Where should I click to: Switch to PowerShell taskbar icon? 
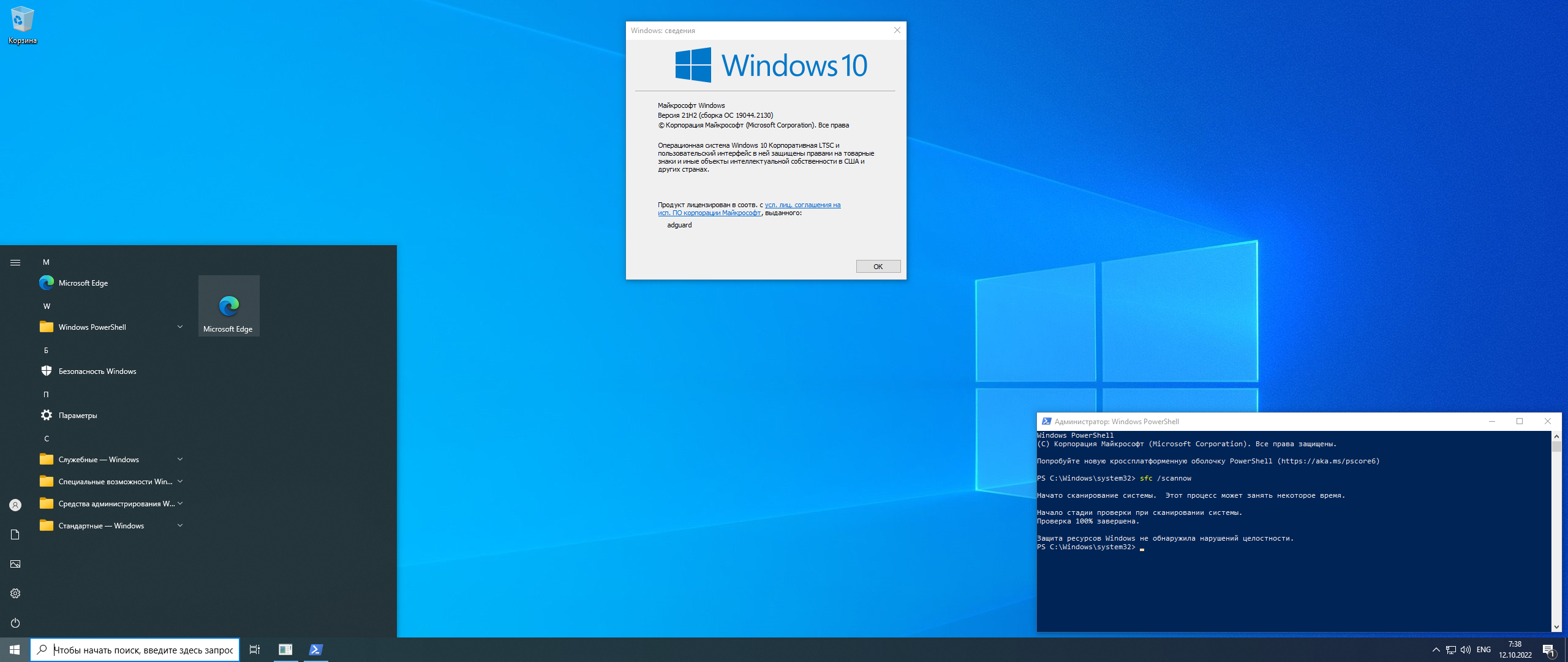(x=315, y=650)
